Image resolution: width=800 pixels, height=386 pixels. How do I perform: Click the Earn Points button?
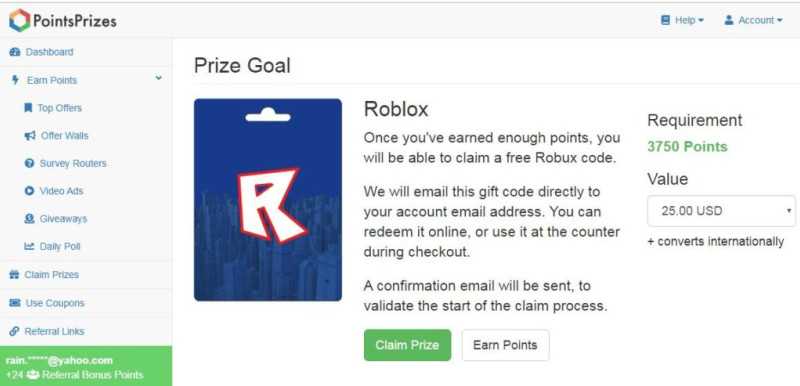point(505,345)
